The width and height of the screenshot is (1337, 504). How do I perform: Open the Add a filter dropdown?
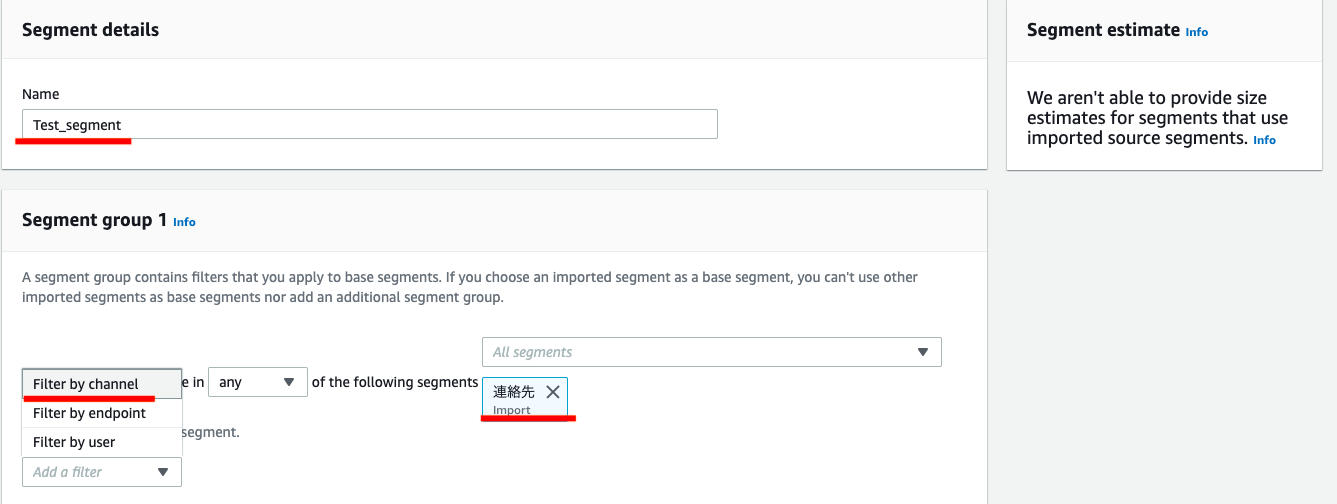(x=90, y=472)
